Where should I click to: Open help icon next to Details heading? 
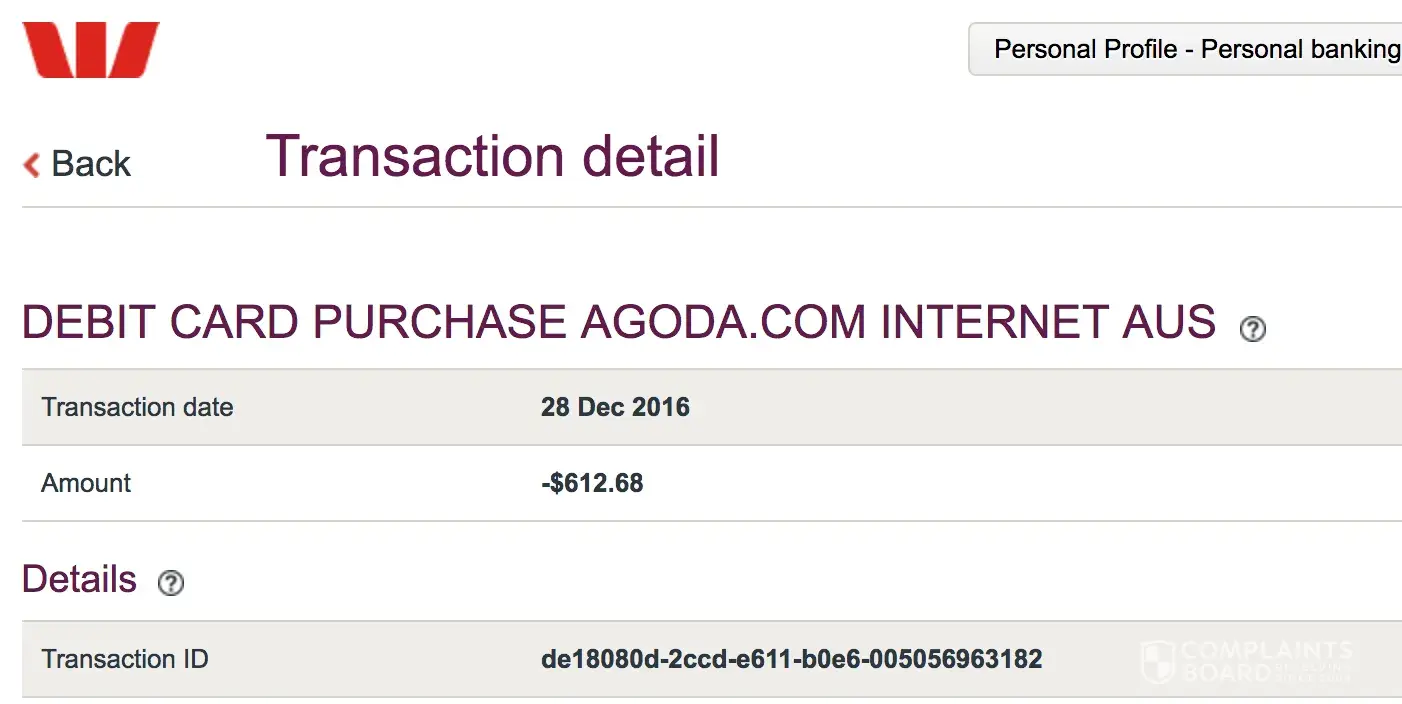coord(171,583)
